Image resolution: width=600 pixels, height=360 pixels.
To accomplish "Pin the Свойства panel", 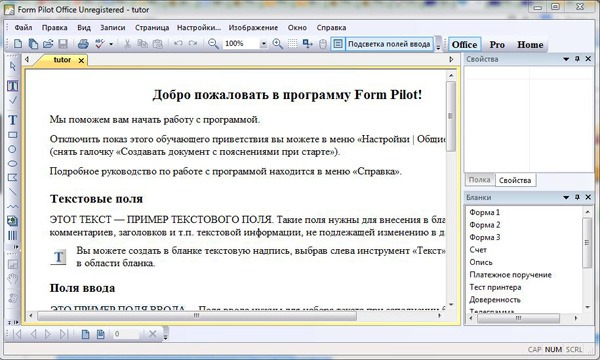I will [577, 59].
